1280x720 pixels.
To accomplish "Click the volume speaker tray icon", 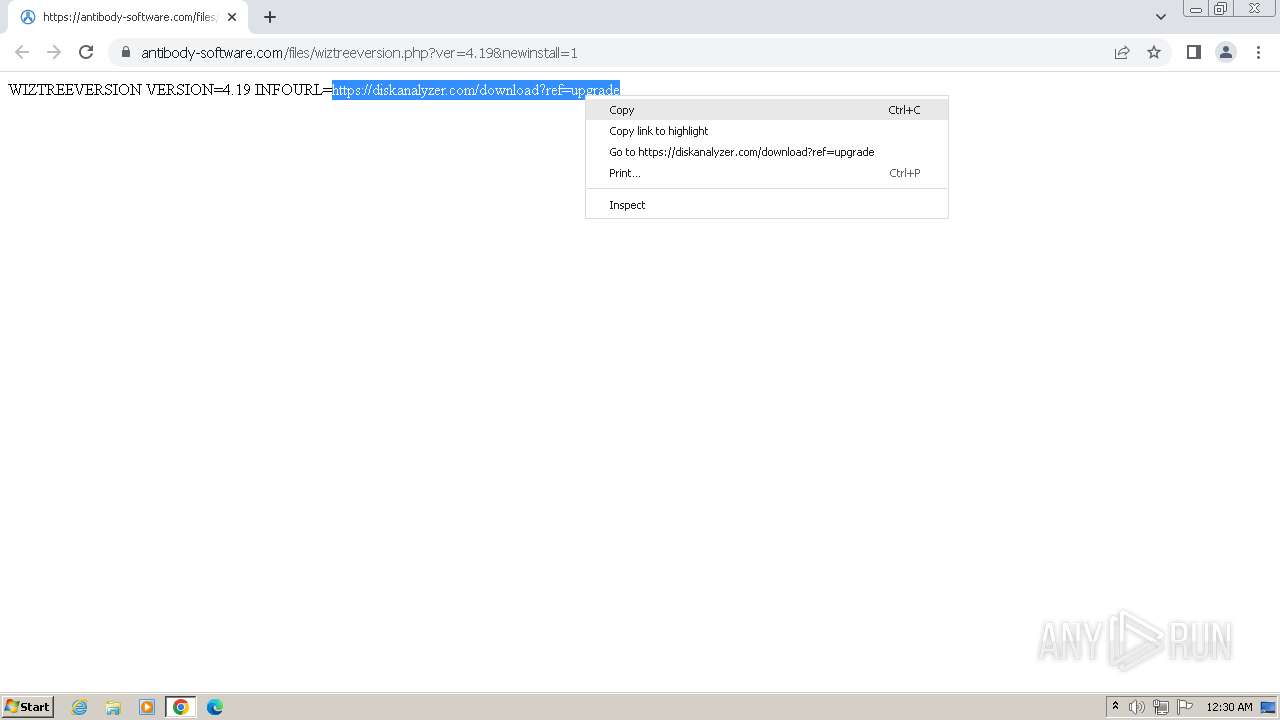I will pos(1137,707).
